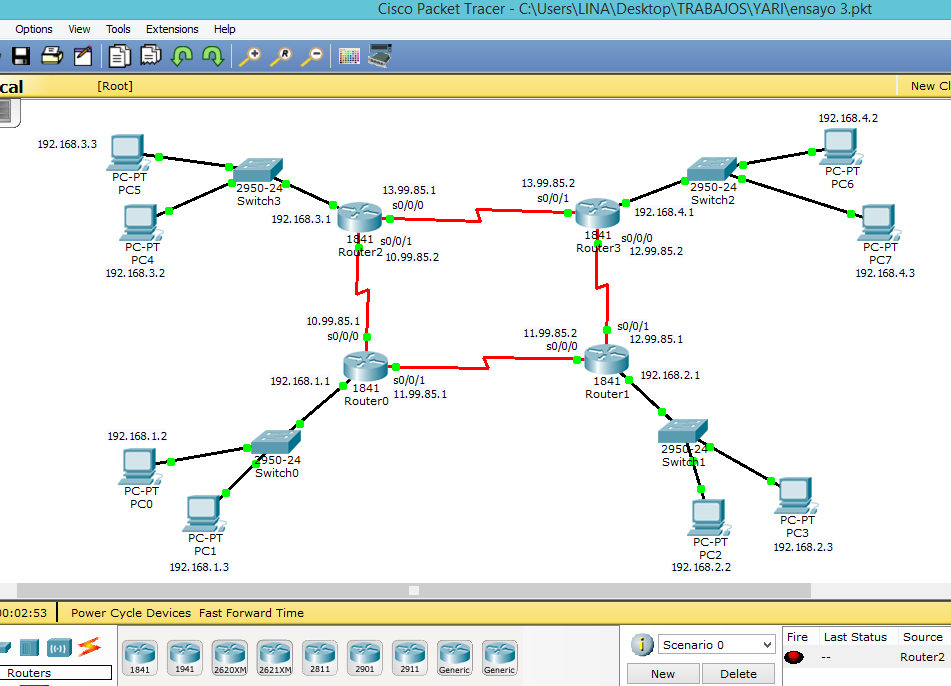The image size is (951, 686).
Task: Click Power Cycle Devices
Action: [131, 613]
